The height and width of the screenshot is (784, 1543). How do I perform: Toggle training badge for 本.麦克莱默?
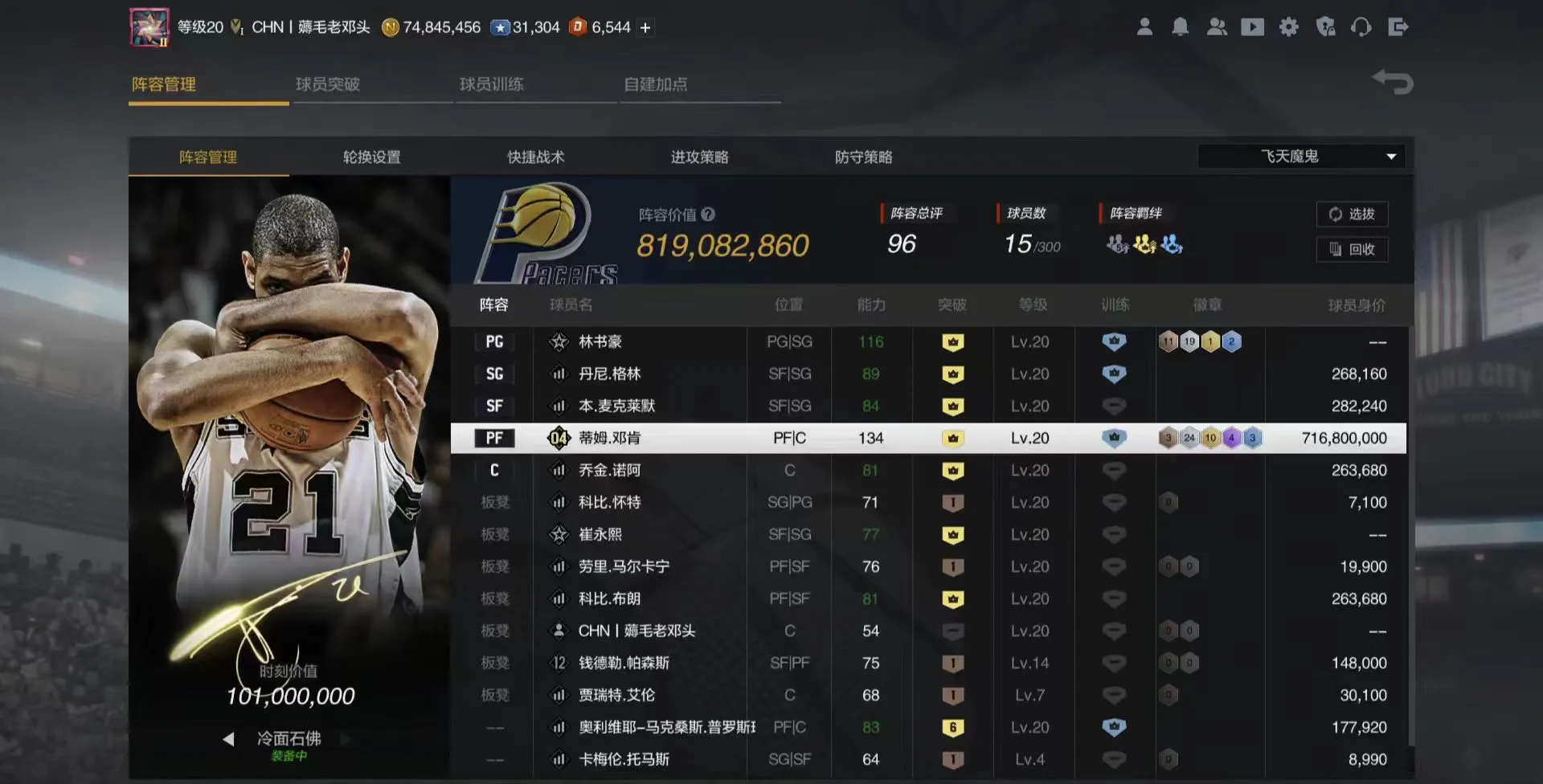pyautogui.click(x=1114, y=406)
